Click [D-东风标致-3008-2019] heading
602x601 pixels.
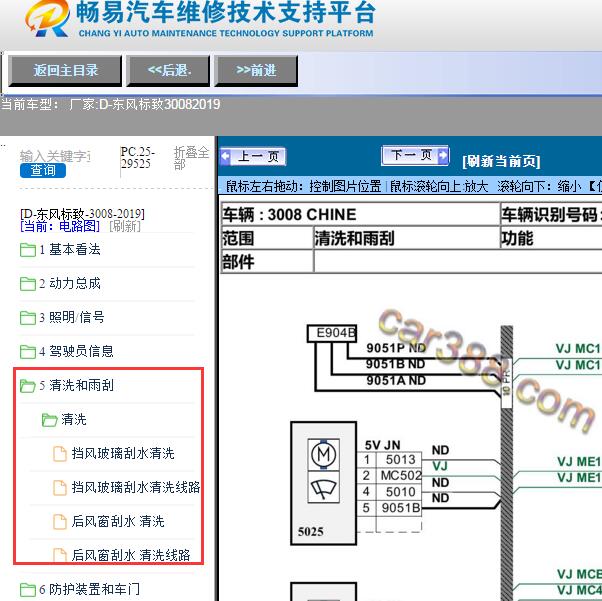coord(82,214)
